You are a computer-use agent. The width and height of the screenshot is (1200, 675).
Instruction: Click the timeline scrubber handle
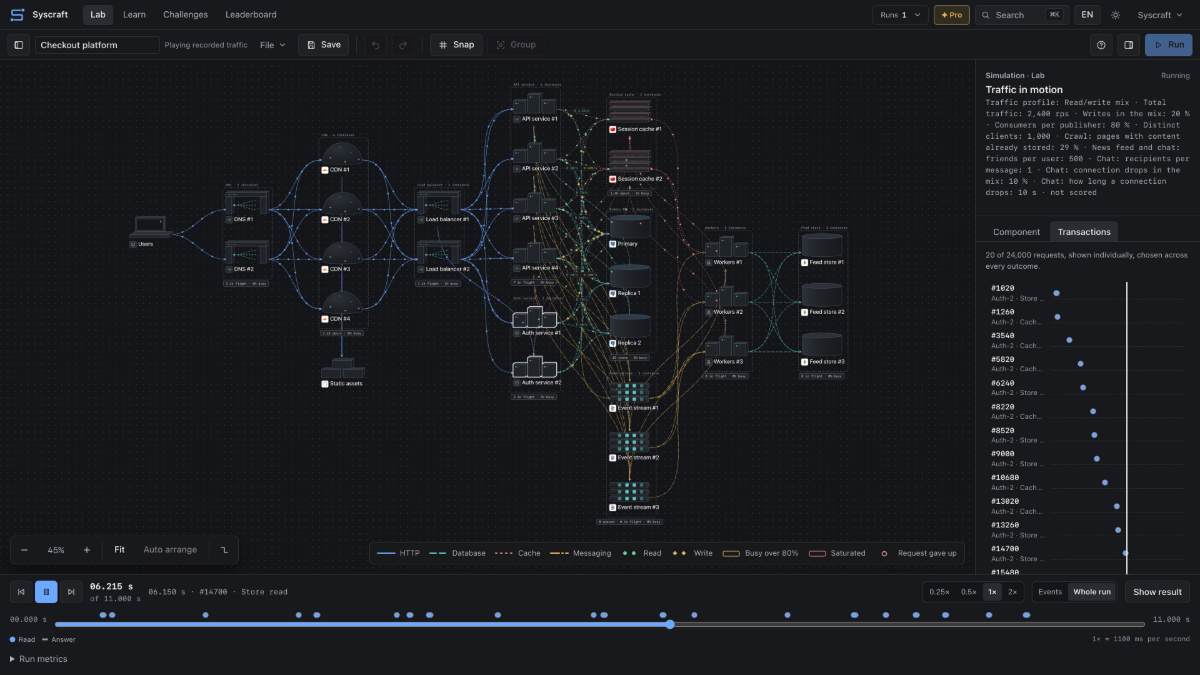(x=669, y=624)
